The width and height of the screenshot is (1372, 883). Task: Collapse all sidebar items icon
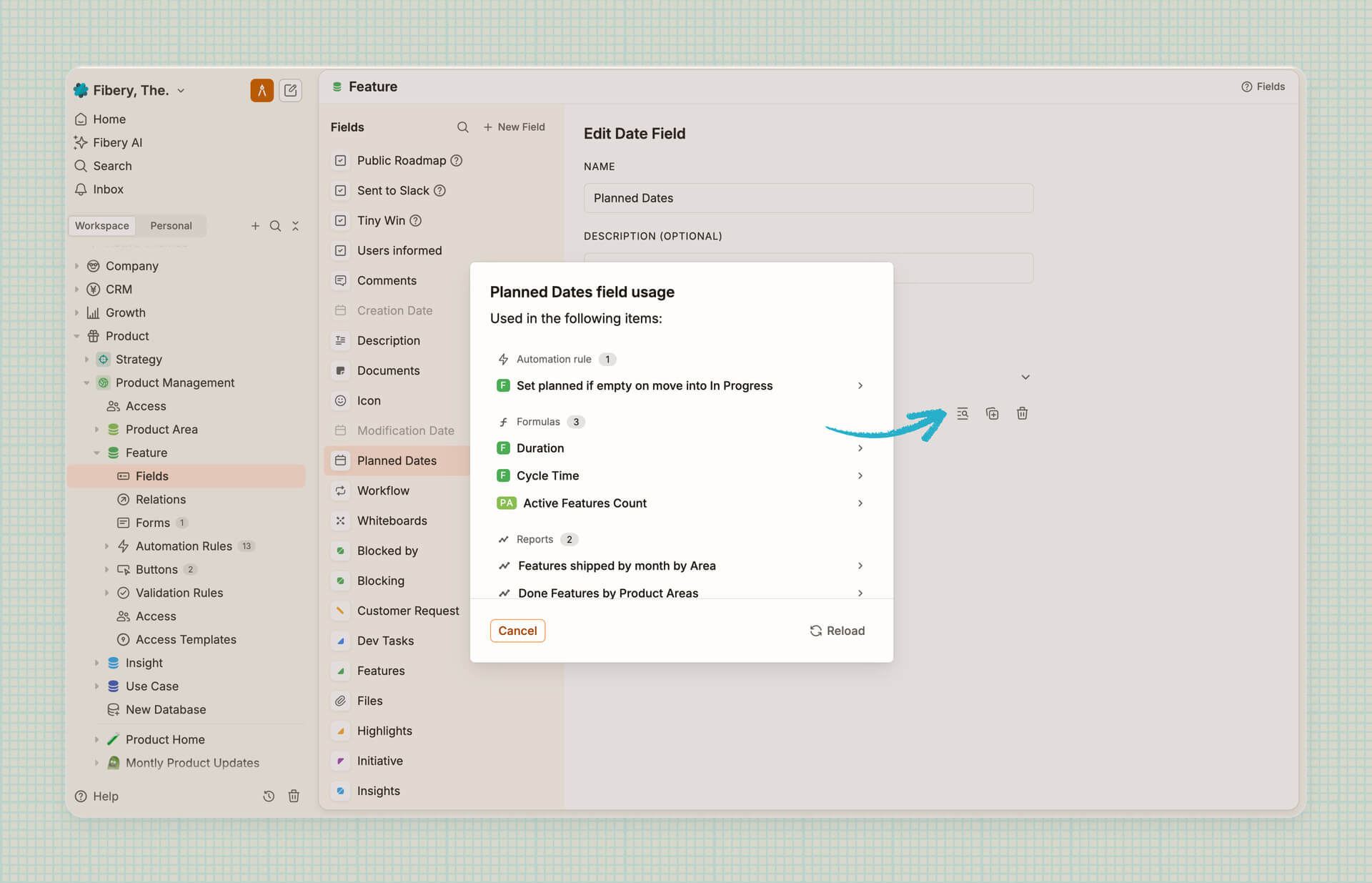(x=295, y=226)
